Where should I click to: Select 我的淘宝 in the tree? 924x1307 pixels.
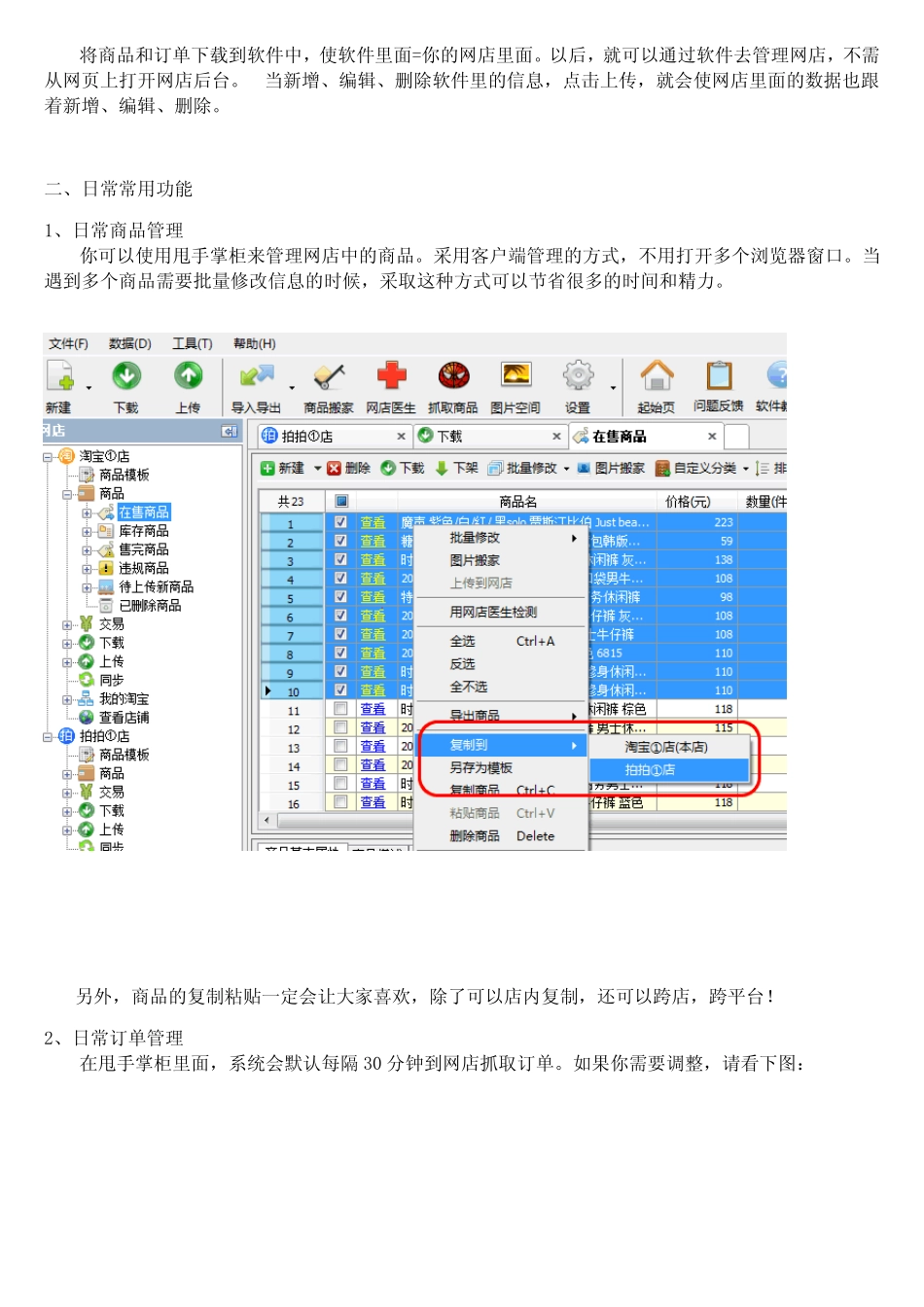coord(124,699)
